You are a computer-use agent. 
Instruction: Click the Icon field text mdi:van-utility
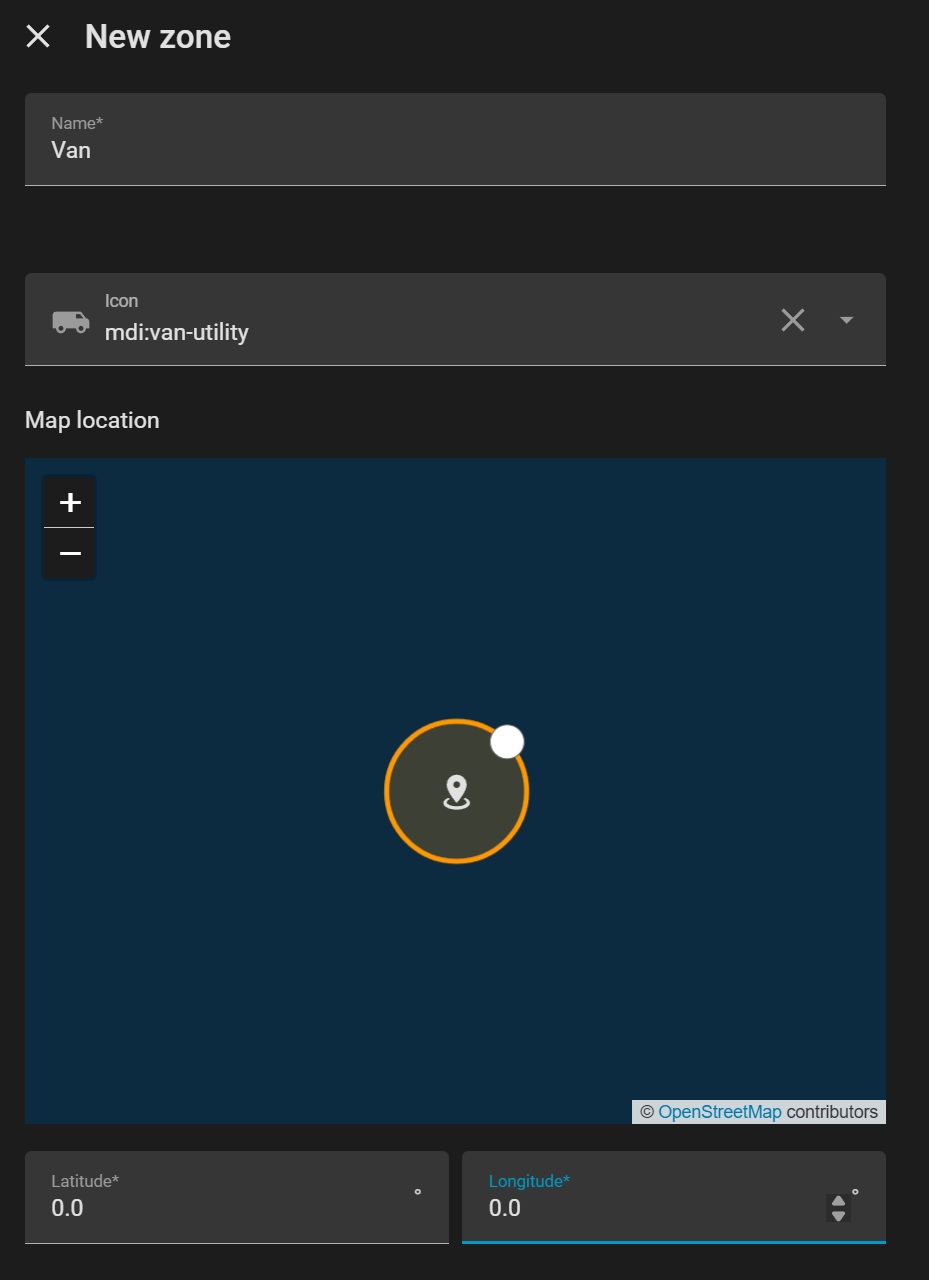coord(177,332)
